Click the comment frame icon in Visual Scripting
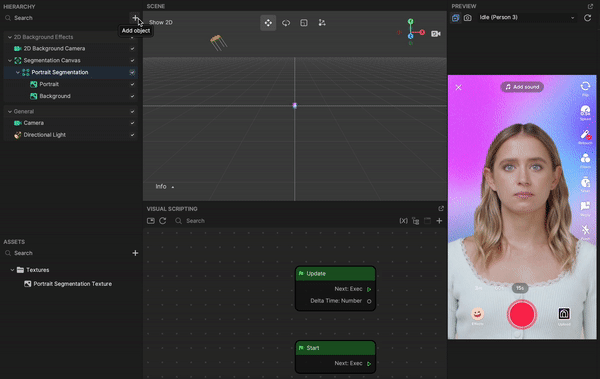The width and height of the screenshot is (600, 379). point(427,221)
